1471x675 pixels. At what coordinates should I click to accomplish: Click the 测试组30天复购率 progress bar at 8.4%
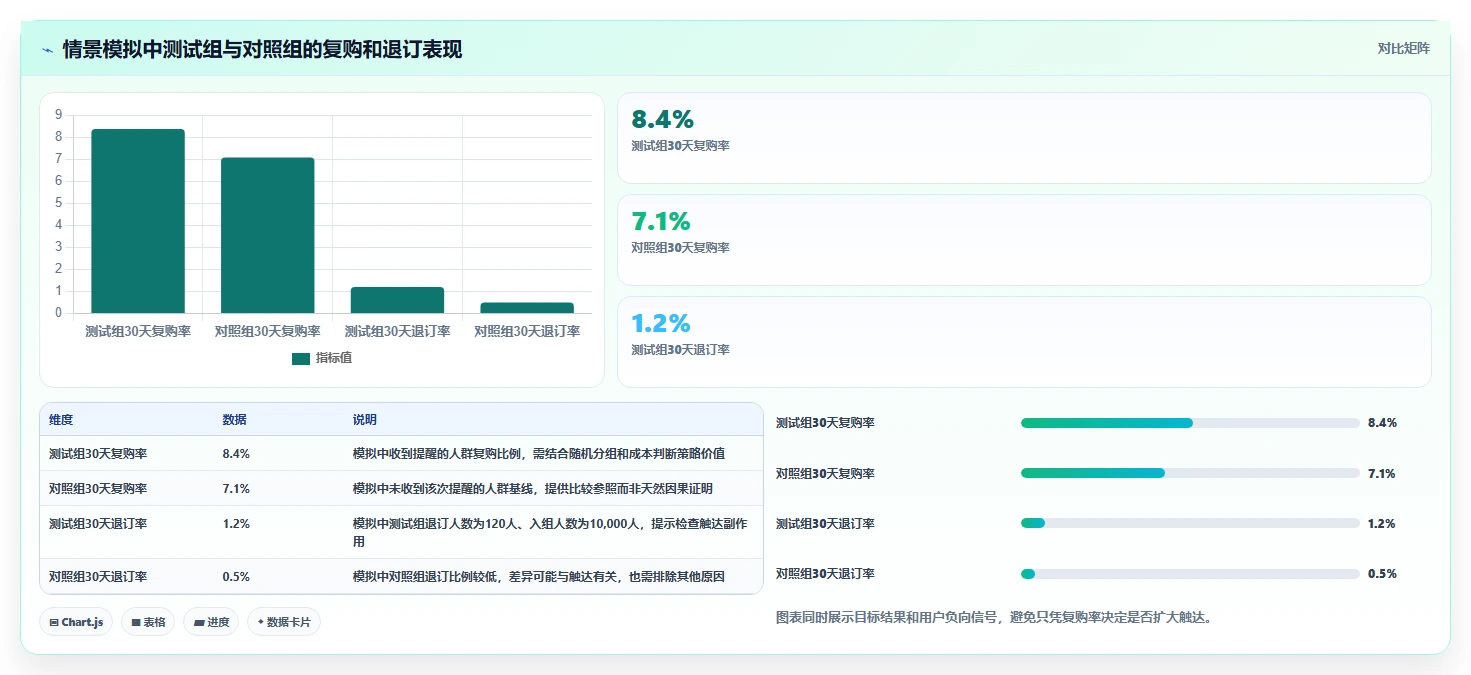(x=1190, y=423)
